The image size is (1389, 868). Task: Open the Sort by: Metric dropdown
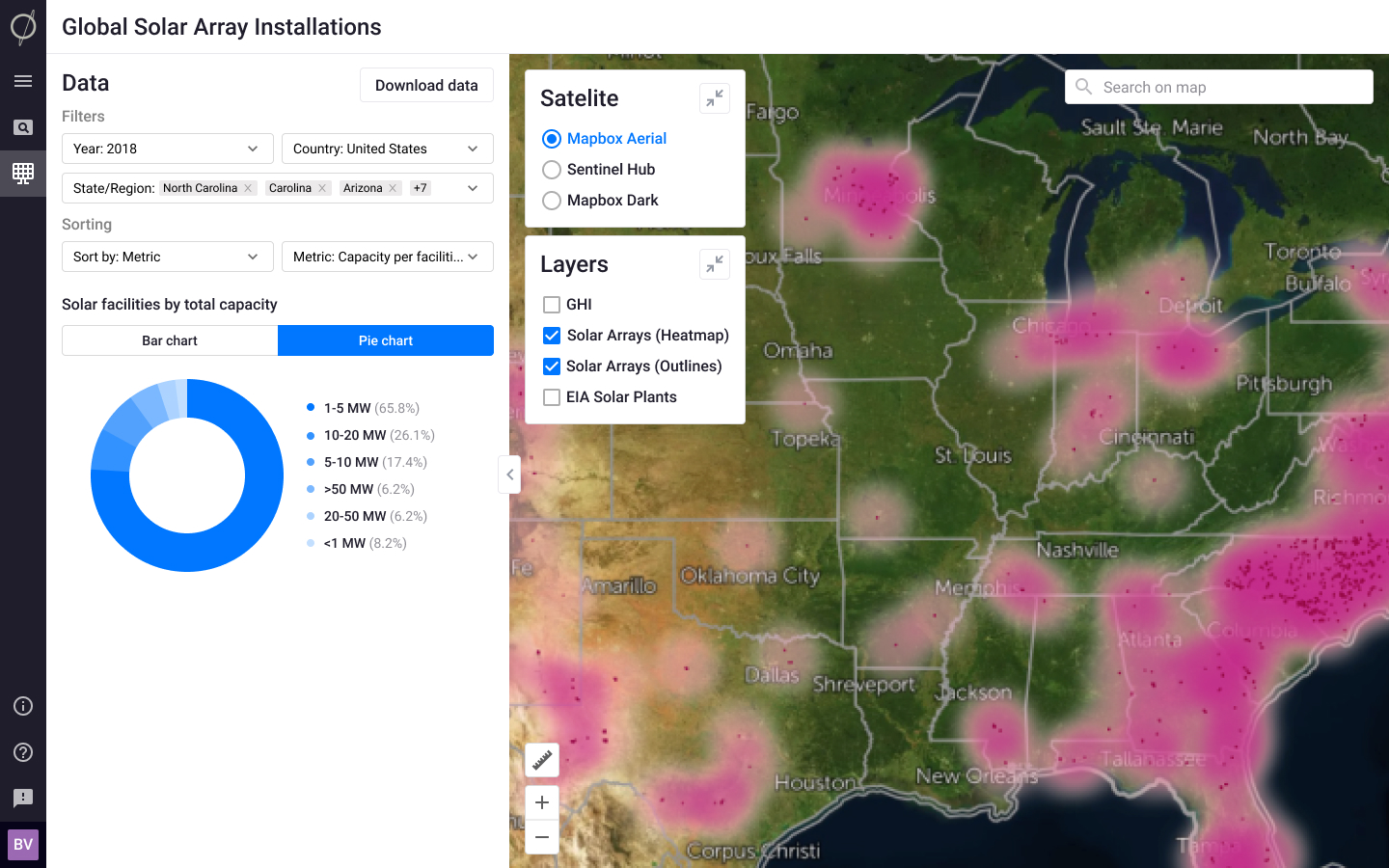point(168,257)
